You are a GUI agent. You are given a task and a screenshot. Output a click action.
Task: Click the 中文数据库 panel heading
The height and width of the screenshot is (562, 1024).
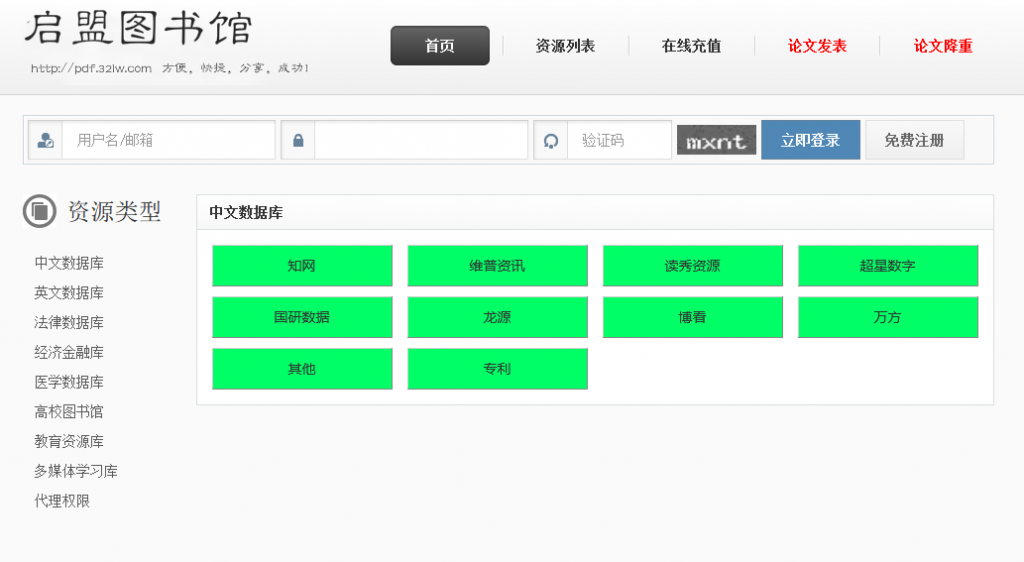pyautogui.click(x=246, y=213)
